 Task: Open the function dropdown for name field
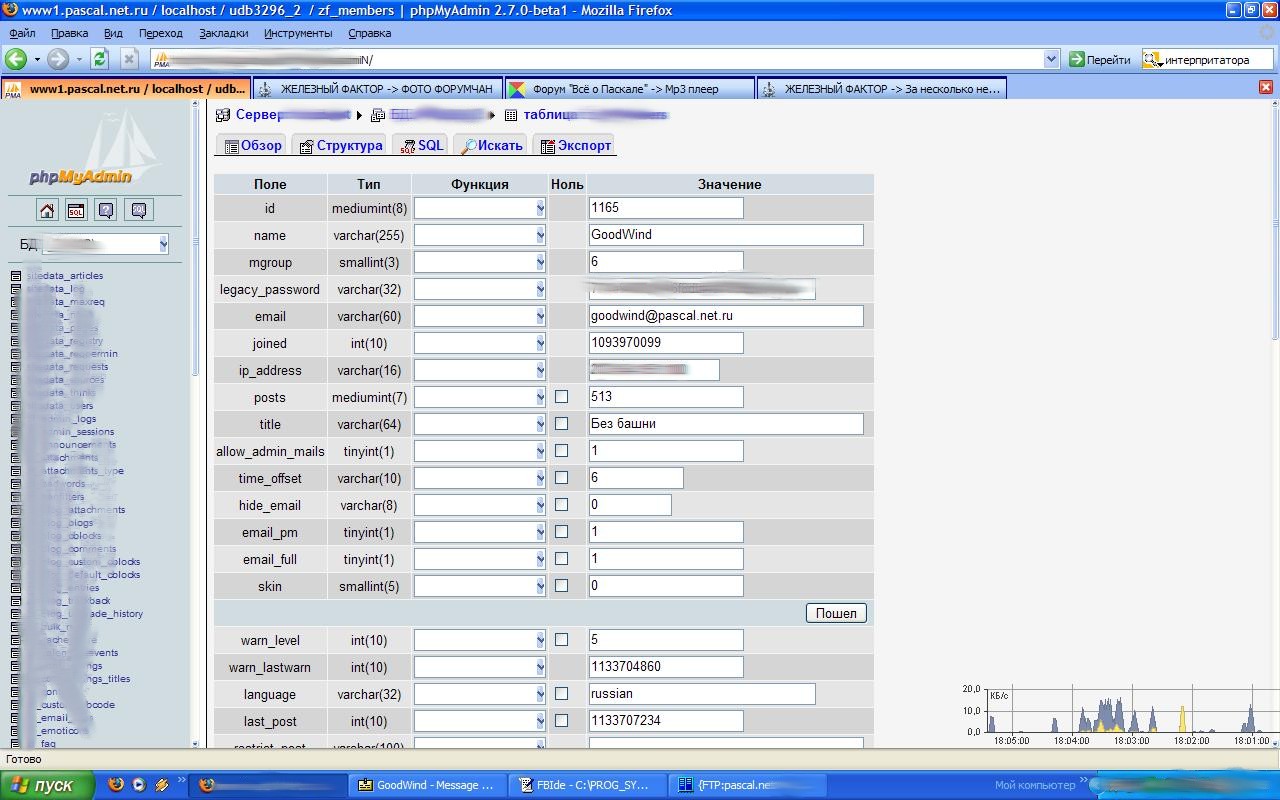[479, 235]
